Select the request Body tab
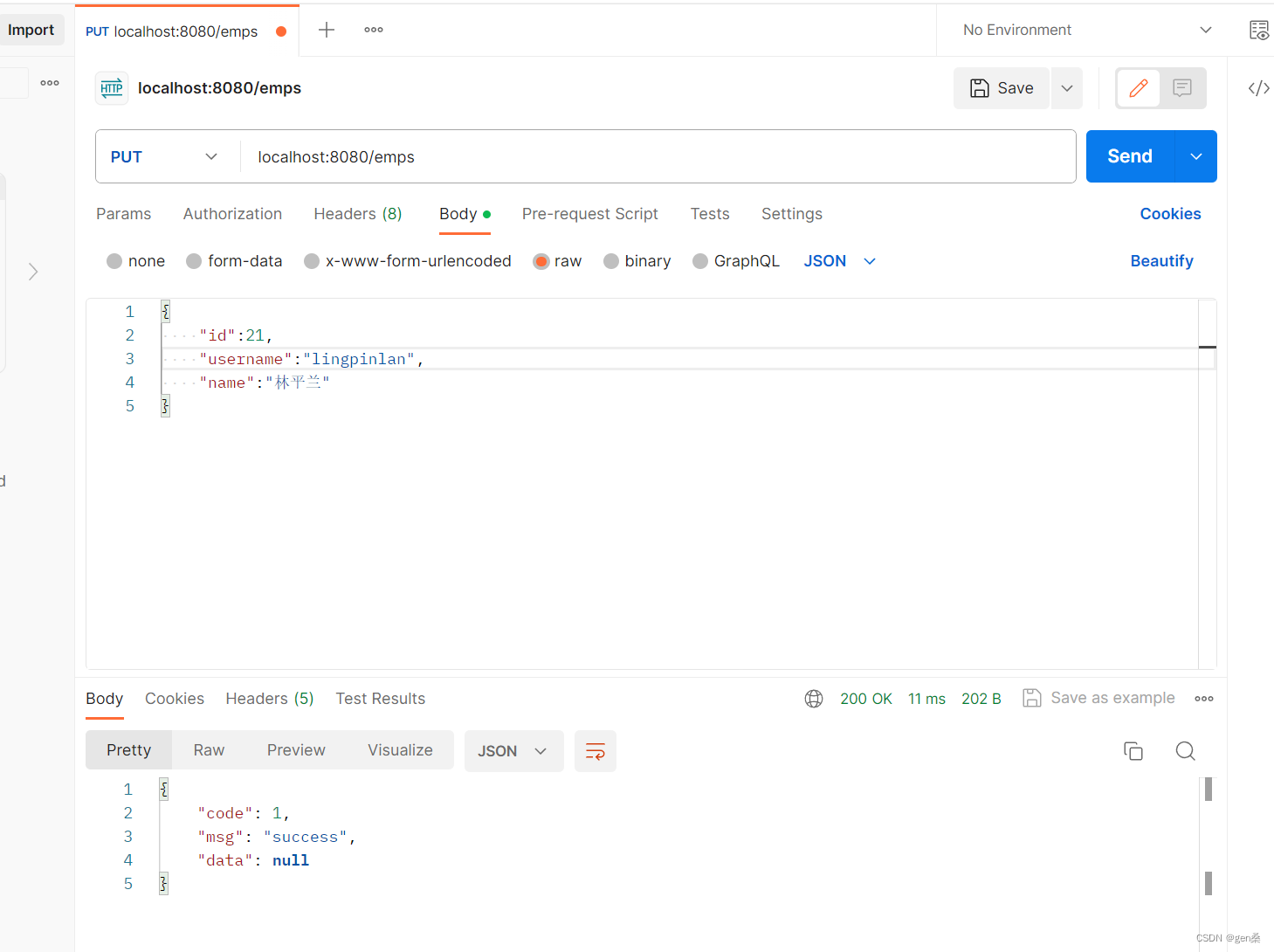This screenshot has width=1274, height=952. pyautogui.click(x=465, y=214)
